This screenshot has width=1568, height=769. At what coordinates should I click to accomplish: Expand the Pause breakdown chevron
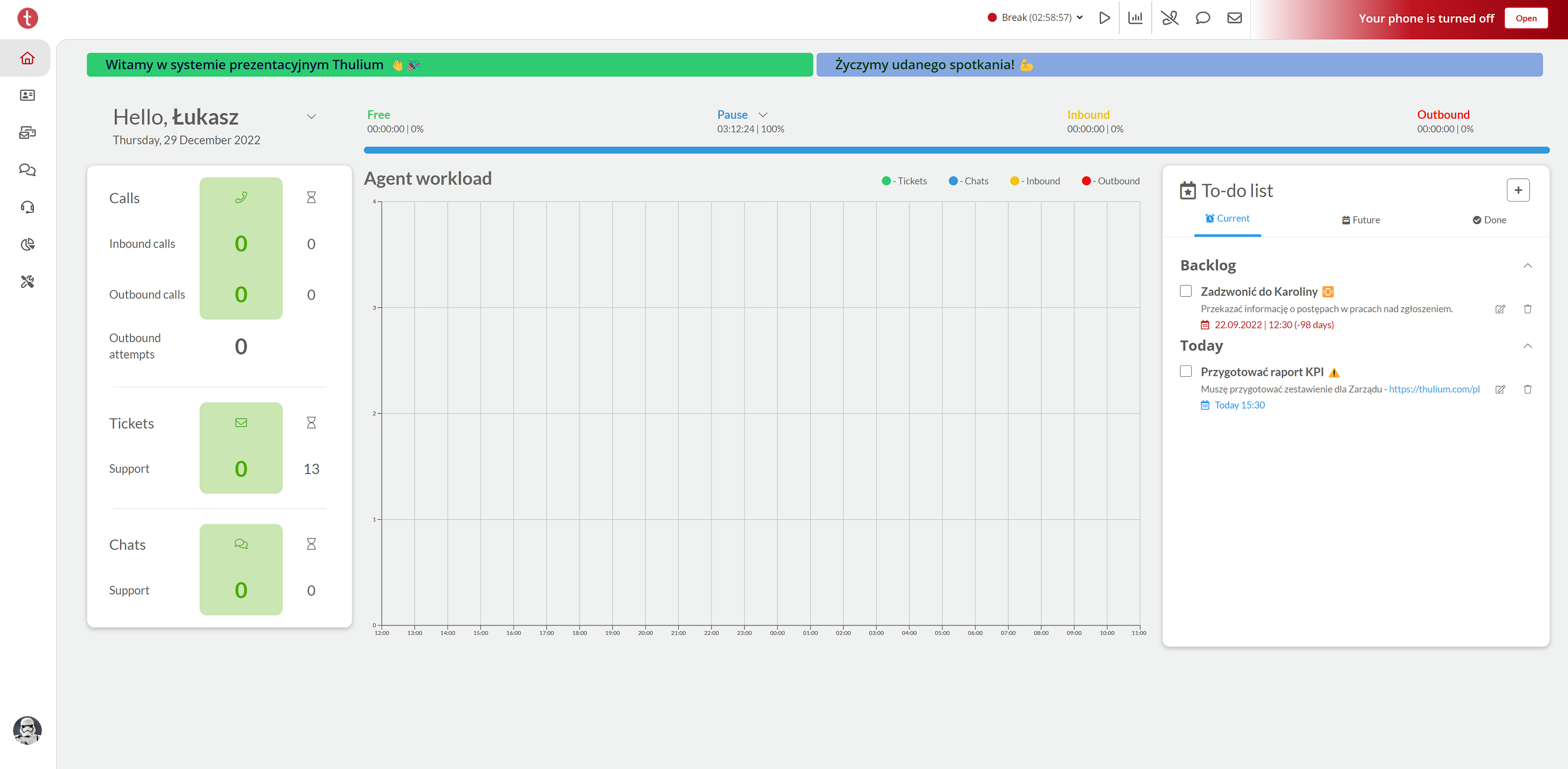[x=763, y=115]
